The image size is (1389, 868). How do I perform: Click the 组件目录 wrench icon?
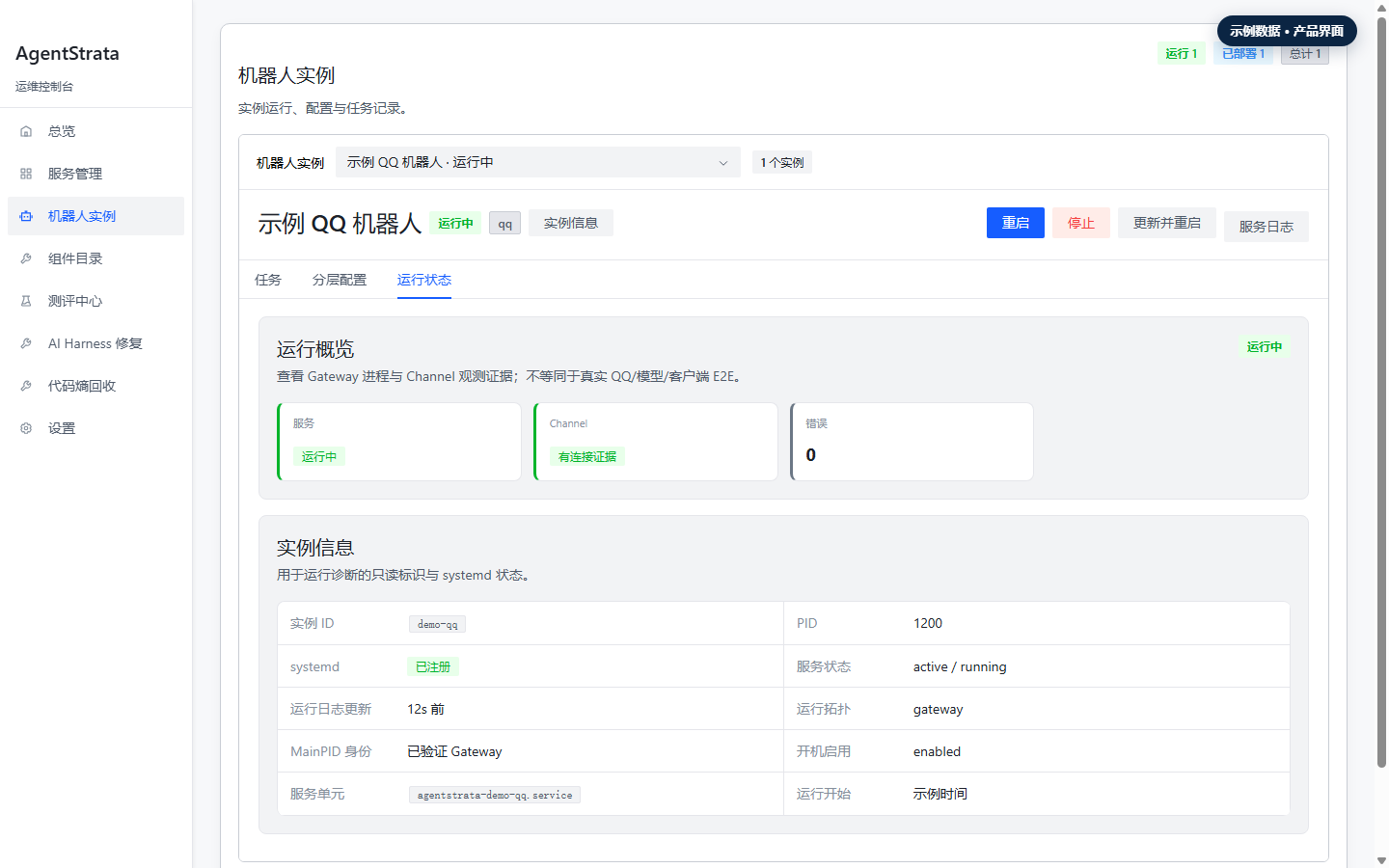[x=26, y=258]
